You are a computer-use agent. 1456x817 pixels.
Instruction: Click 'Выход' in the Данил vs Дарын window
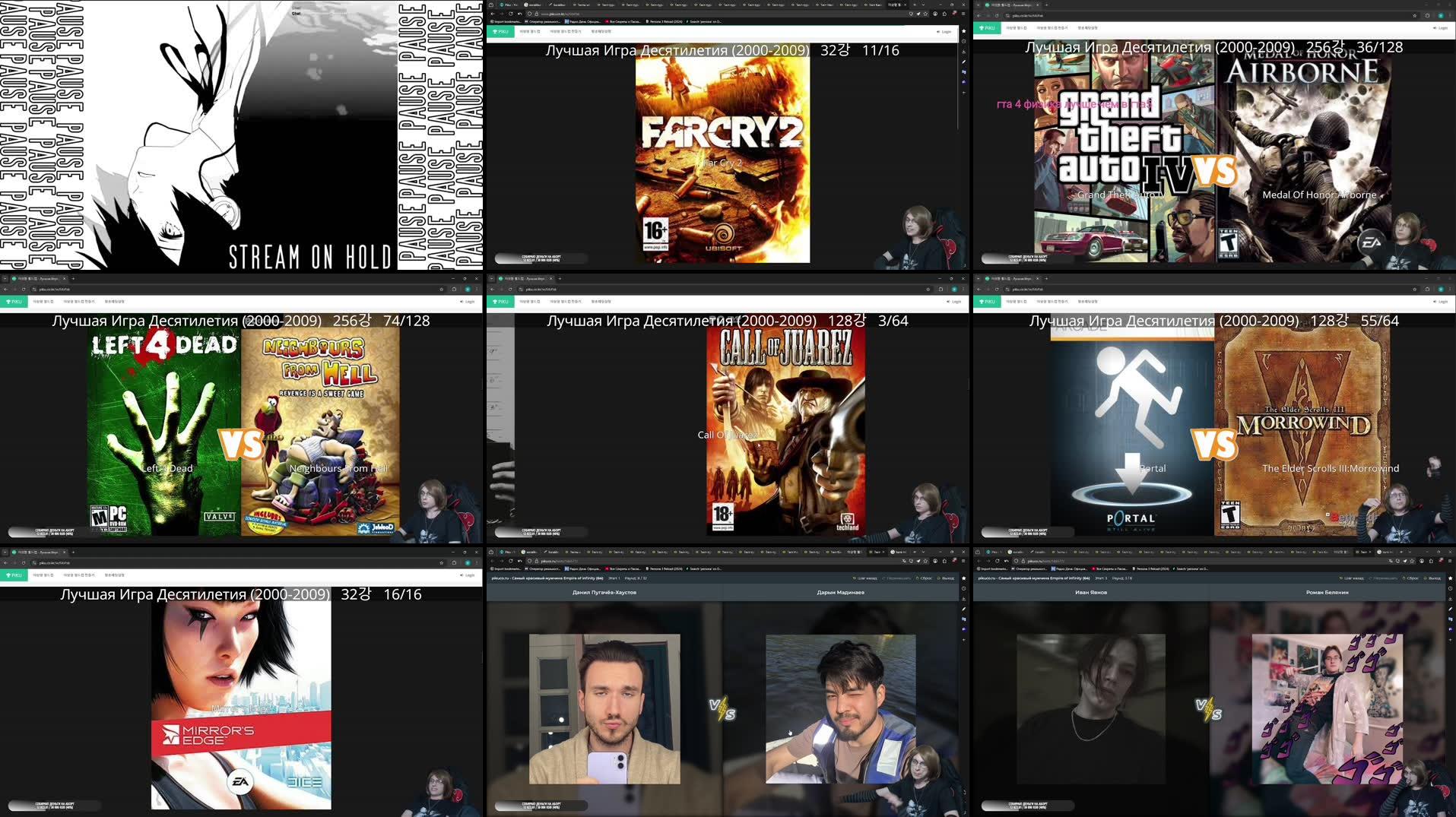point(945,578)
